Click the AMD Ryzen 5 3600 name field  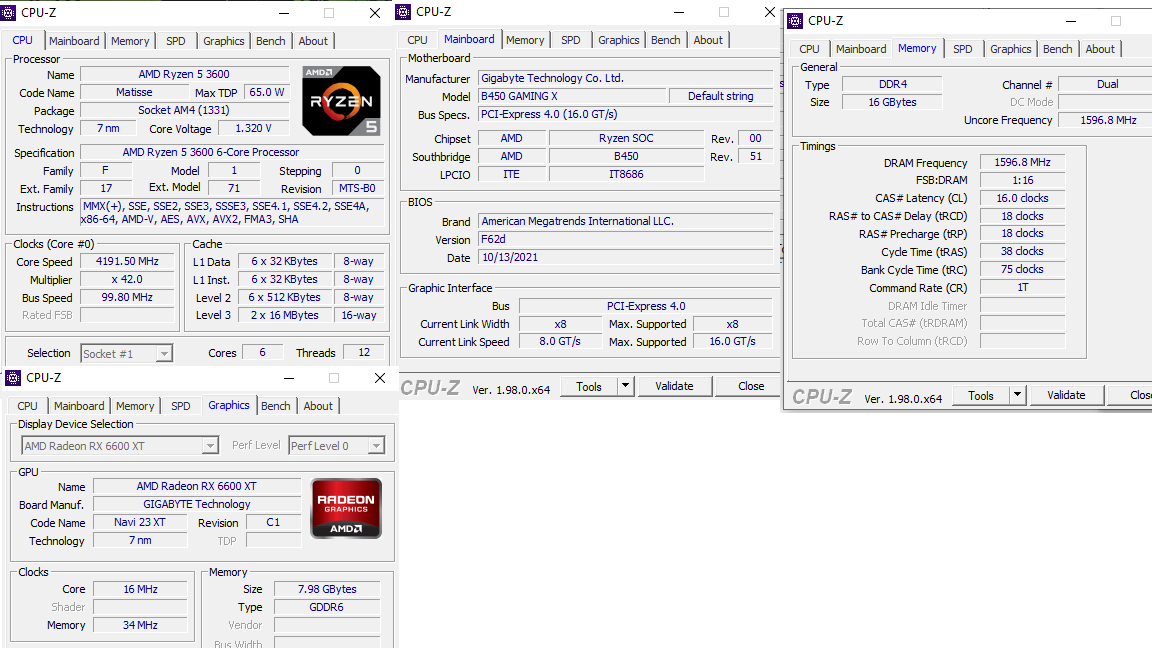(x=184, y=74)
